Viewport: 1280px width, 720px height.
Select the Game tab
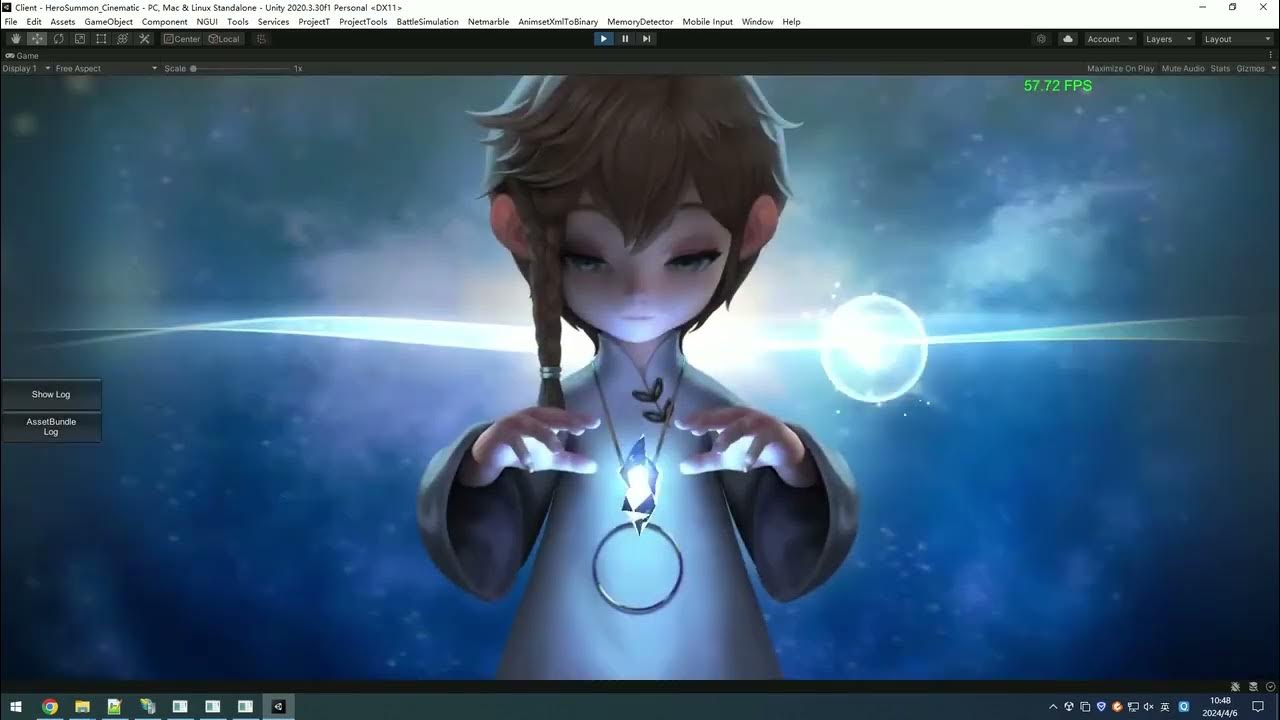coord(22,56)
